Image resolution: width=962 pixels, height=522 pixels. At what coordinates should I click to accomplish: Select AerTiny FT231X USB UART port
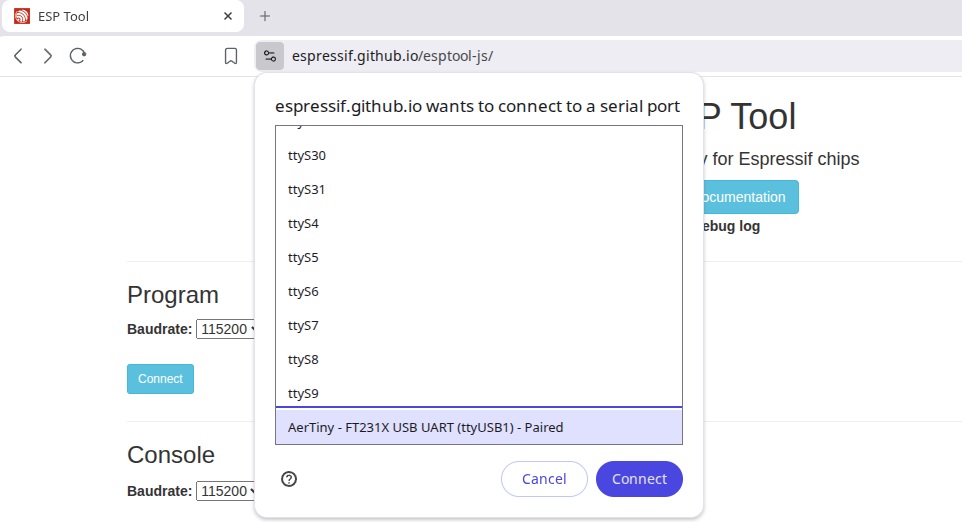pyautogui.click(x=478, y=427)
